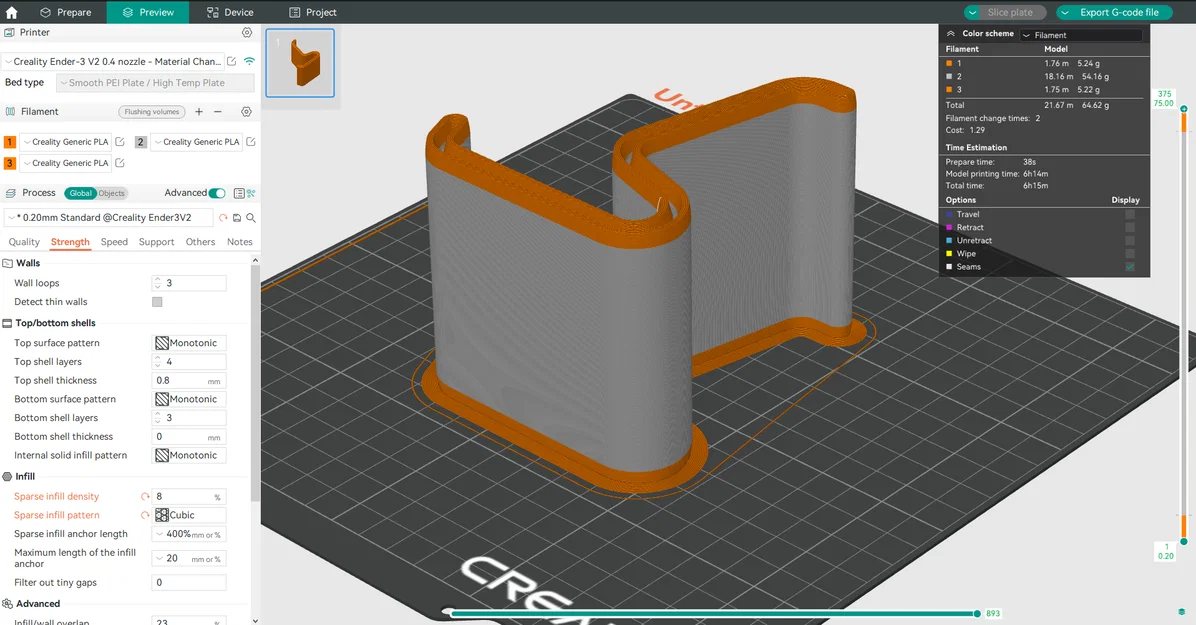The width and height of the screenshot is (1196, 625).
Task: Toggle the Advanced mode switch
Action: click(217, 193)
